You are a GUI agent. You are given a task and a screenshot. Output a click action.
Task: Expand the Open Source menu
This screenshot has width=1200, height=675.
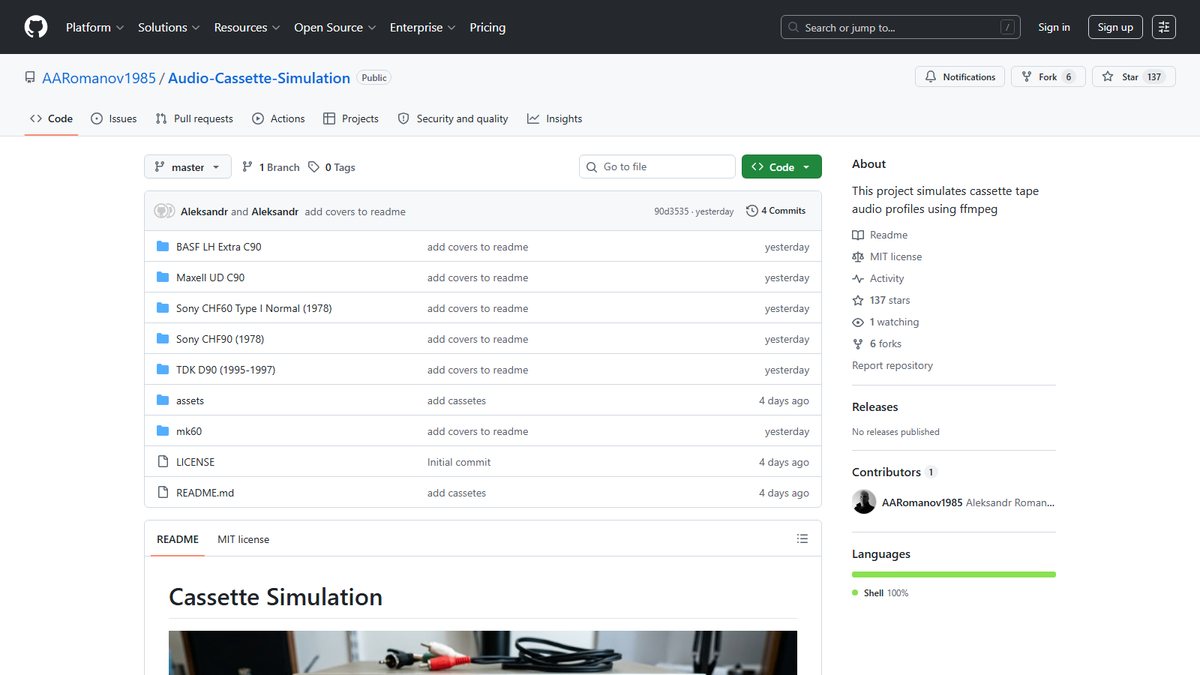tap(335, 27)
